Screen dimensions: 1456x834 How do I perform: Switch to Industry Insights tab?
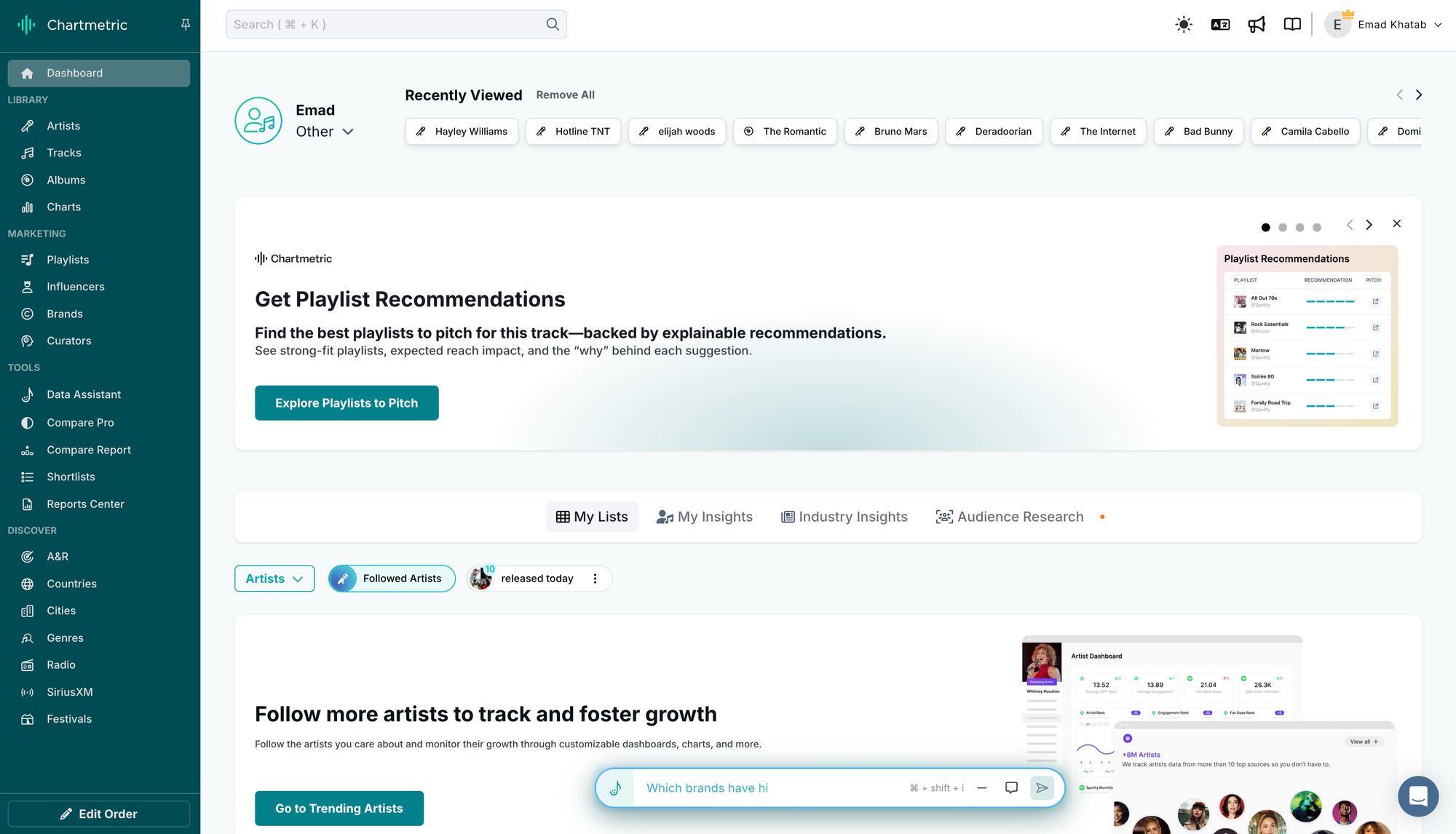(844, 517)
